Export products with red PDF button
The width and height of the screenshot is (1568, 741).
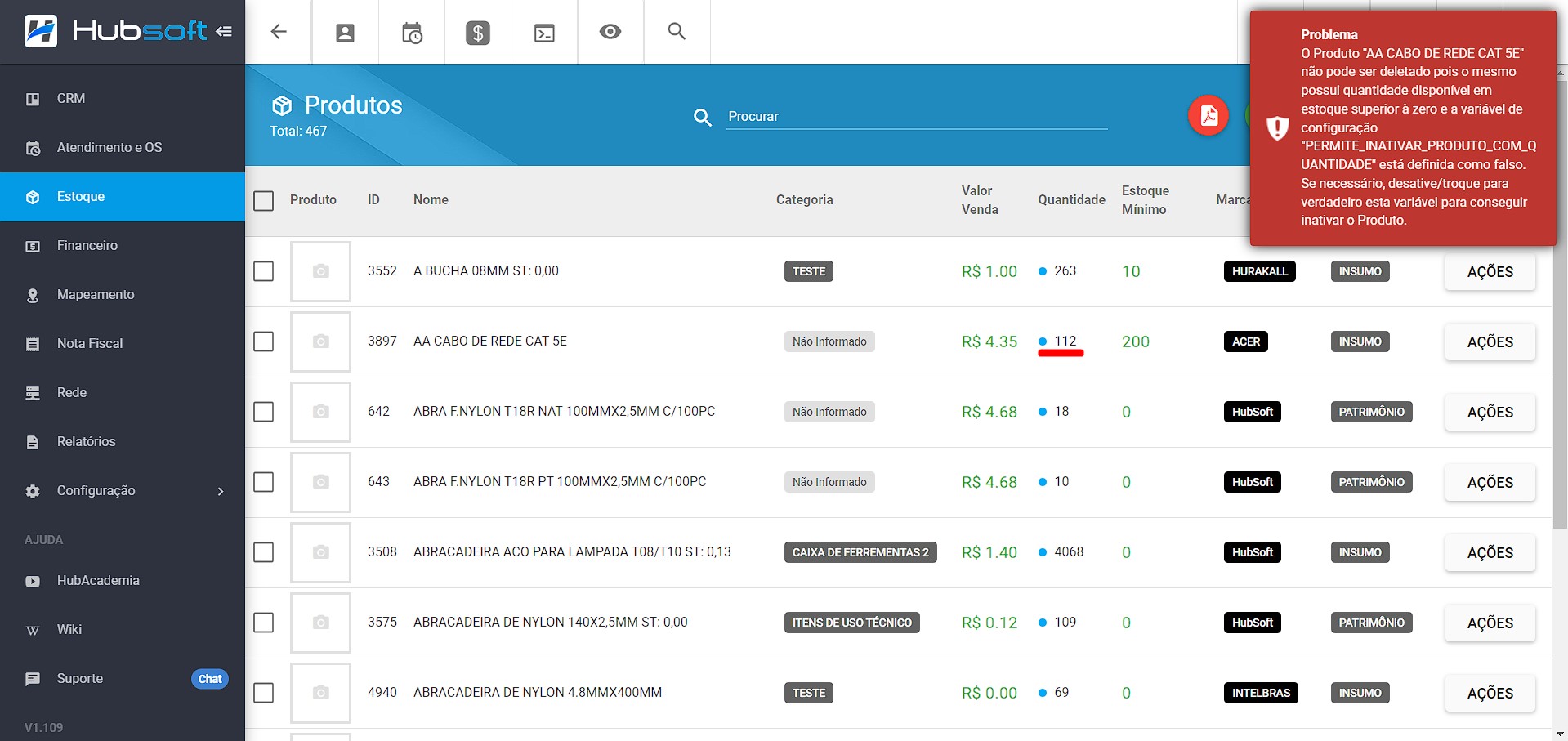pos(1208,116)
